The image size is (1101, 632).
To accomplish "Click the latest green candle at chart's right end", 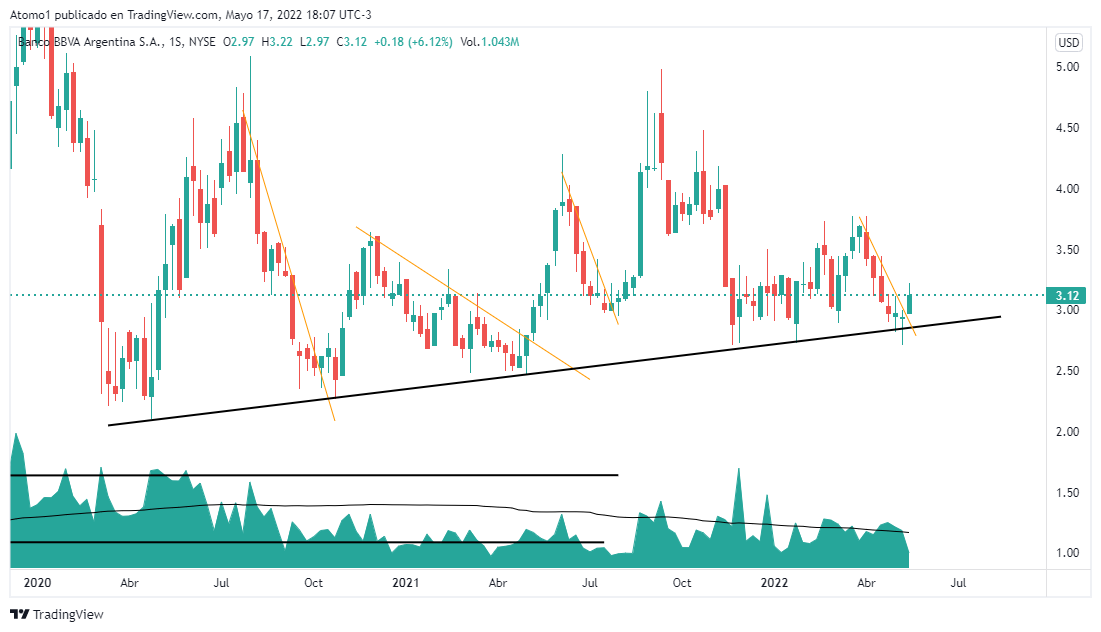I will [911, 301].
